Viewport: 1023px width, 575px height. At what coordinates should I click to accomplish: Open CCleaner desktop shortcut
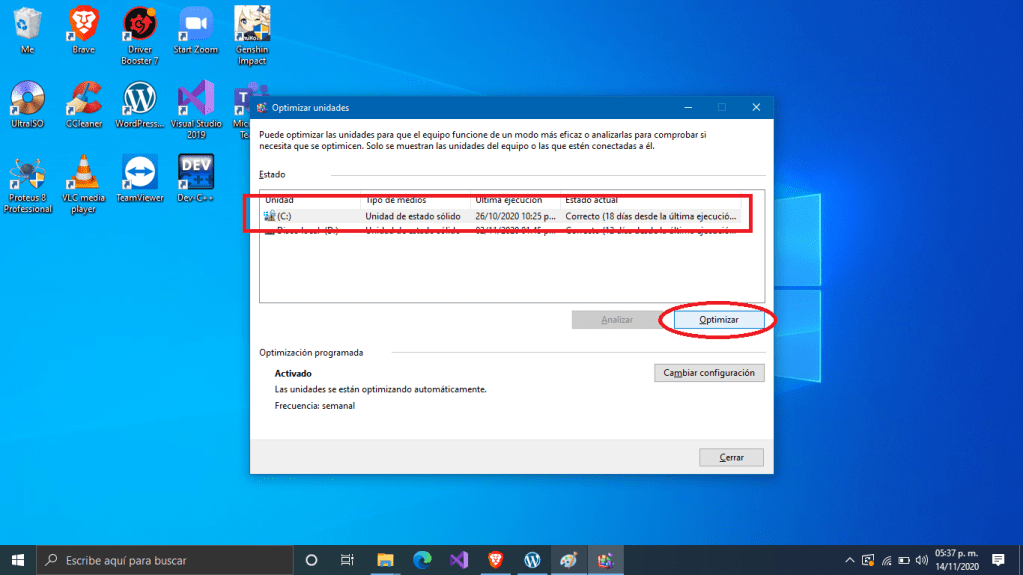pyautogui.click(x=84, y=105)
